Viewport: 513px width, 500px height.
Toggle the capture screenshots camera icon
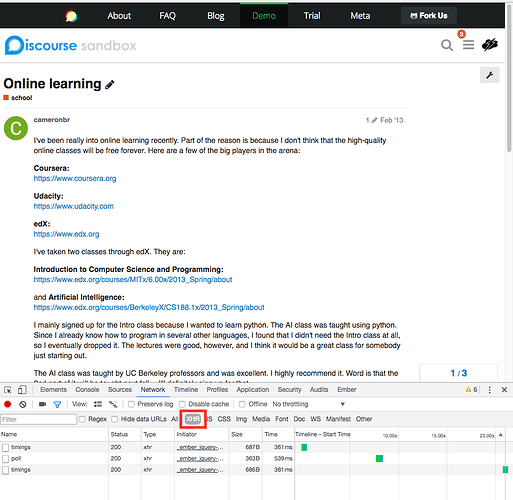(x=42, y=404)
